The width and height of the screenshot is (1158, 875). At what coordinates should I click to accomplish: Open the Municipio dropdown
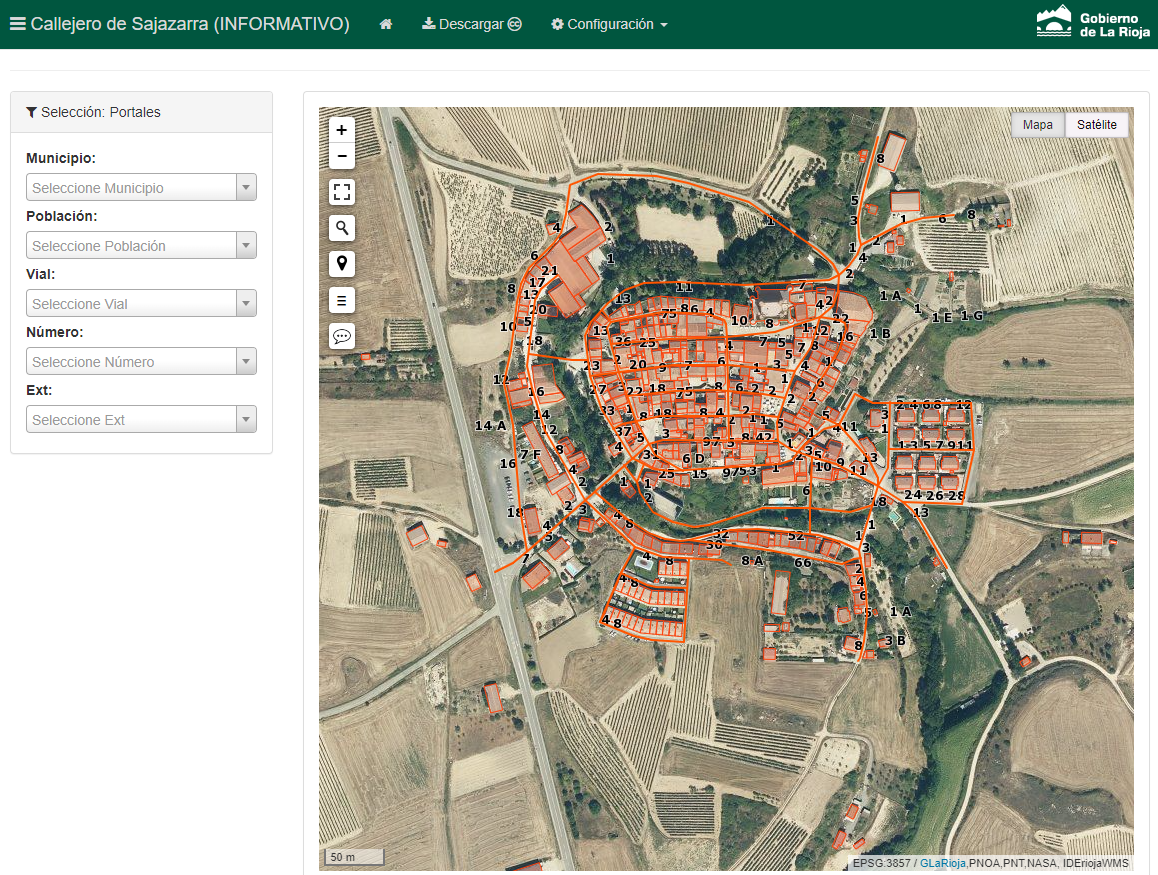tap(141, 188)
